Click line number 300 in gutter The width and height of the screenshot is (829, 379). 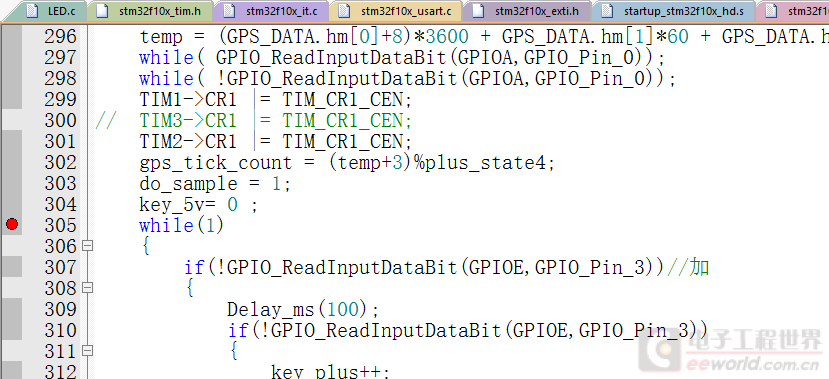tap(60, 121)
